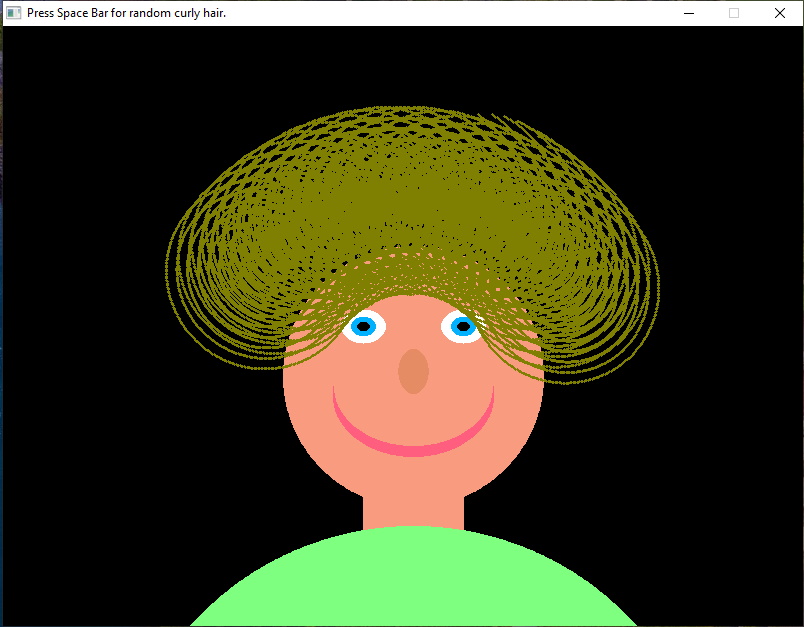Screen dimensions: 804x627
Task: Click the leftmost edge of the hair curls
Action: pyautogui.click(x=168, y=262)
